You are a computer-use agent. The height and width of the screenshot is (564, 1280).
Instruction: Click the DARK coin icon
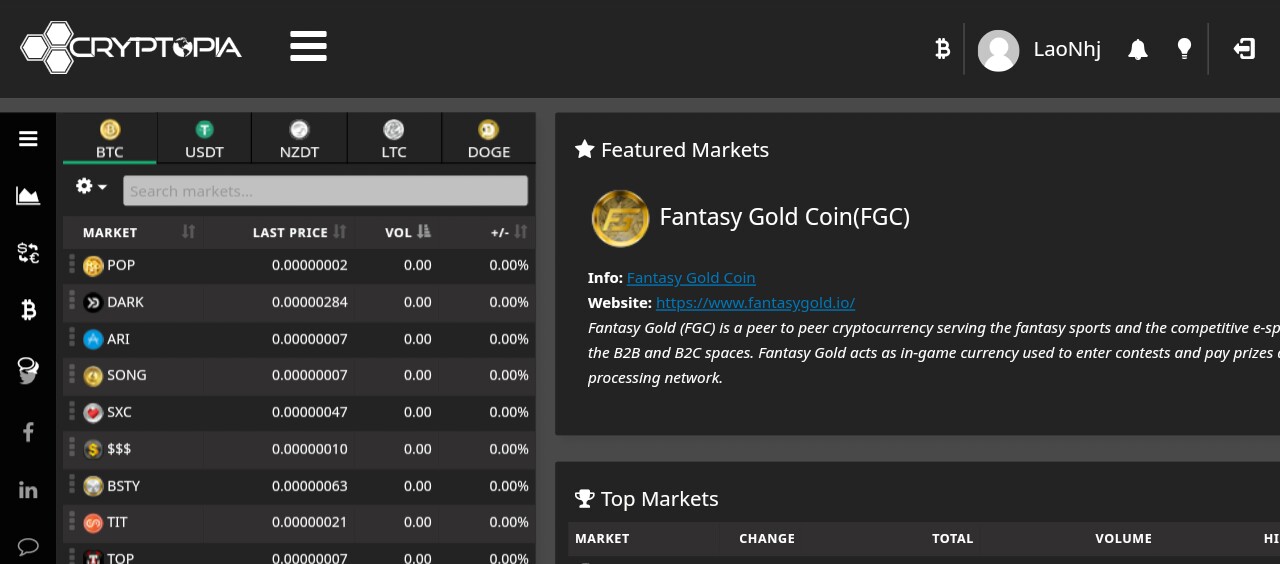(x=93, y=302)
